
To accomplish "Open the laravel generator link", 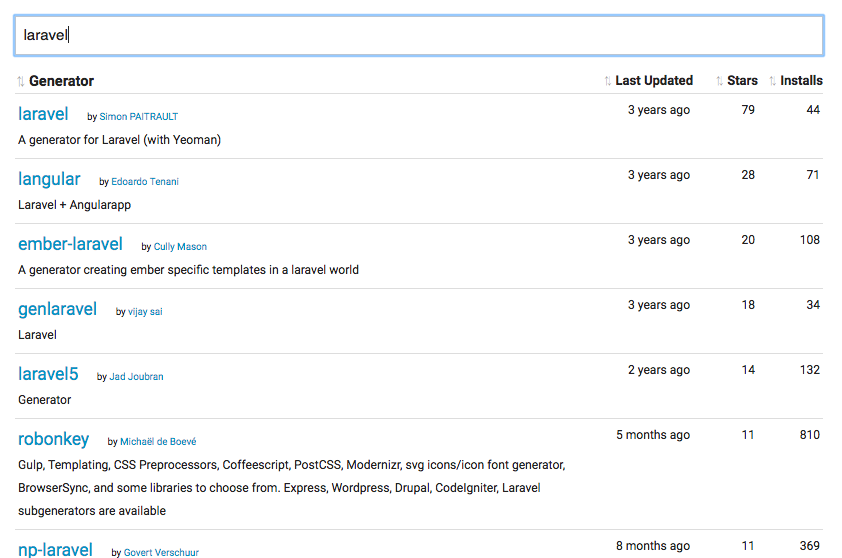I will [43, 114].
